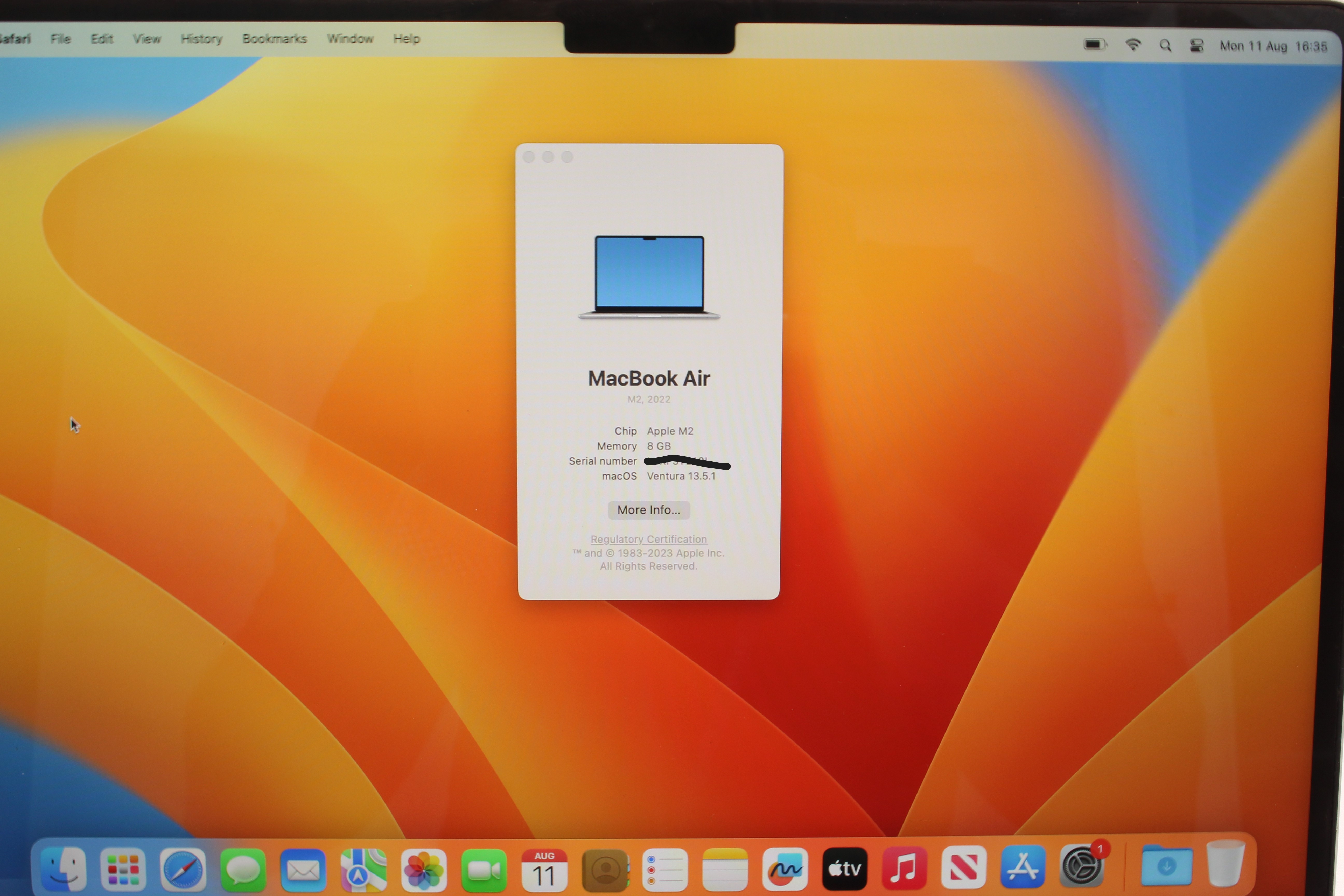This screenshot has height=896, width=1344.
Task: Open the News app in Dock
Action: 963,867
